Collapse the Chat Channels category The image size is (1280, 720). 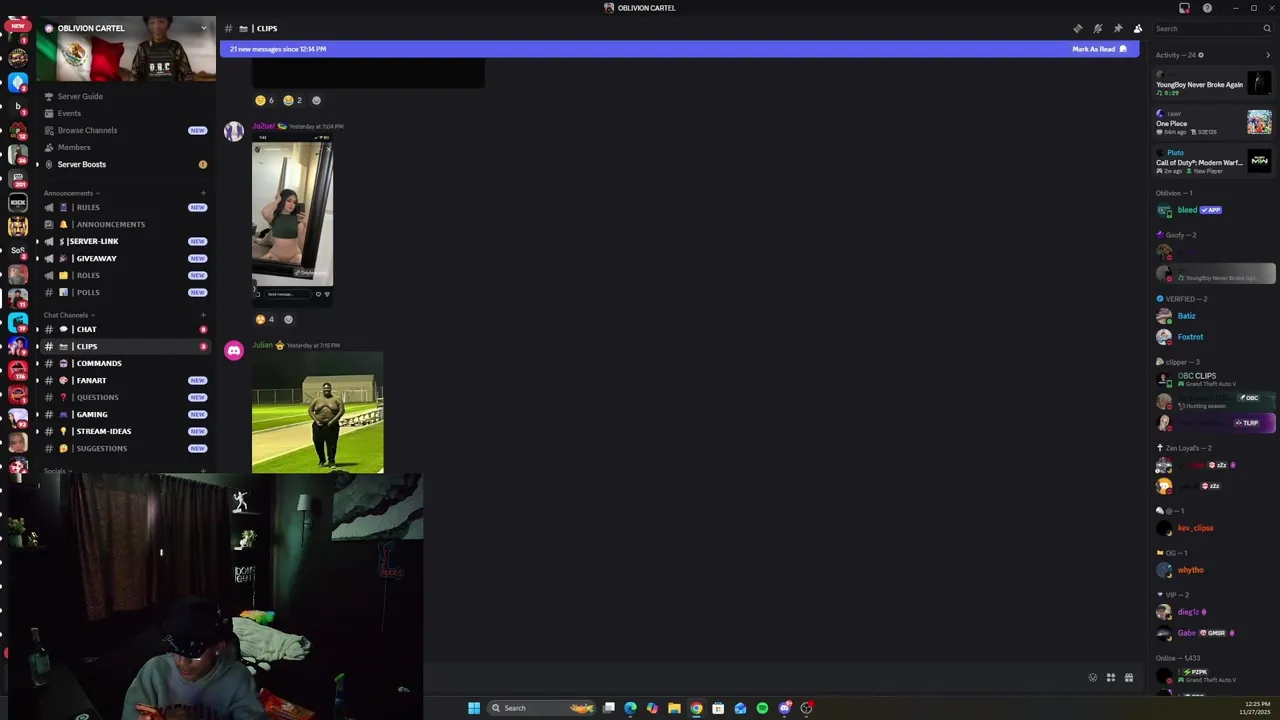pyautogui.click(x=69, y=315)
